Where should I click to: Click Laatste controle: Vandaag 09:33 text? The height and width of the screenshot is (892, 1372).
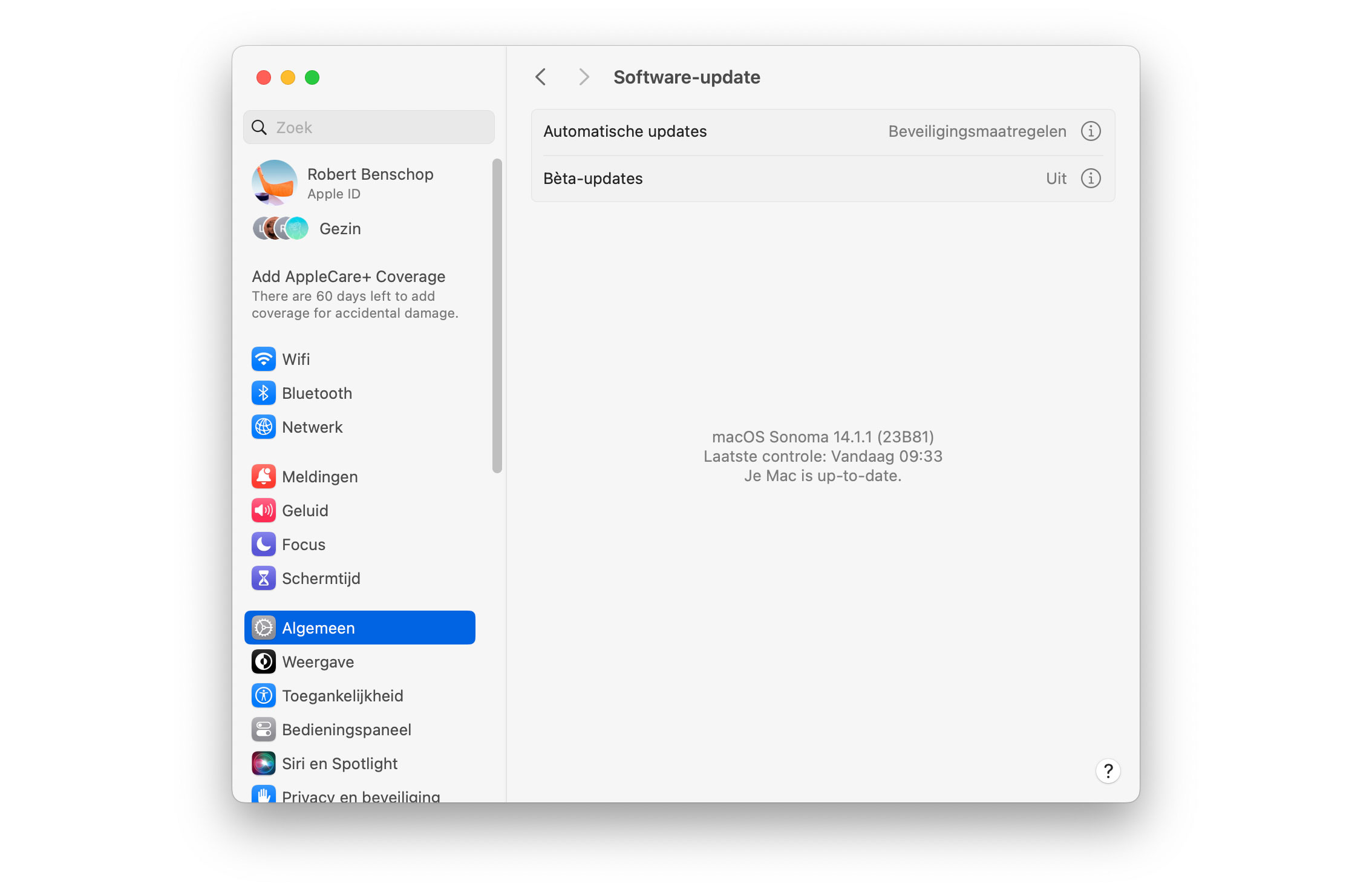point(823,456)
